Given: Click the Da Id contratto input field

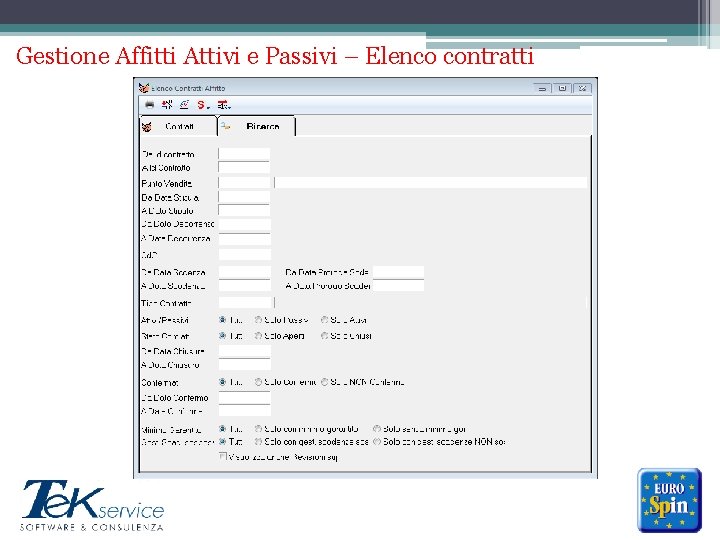Looking at the screenshot, I should point(244,154).
